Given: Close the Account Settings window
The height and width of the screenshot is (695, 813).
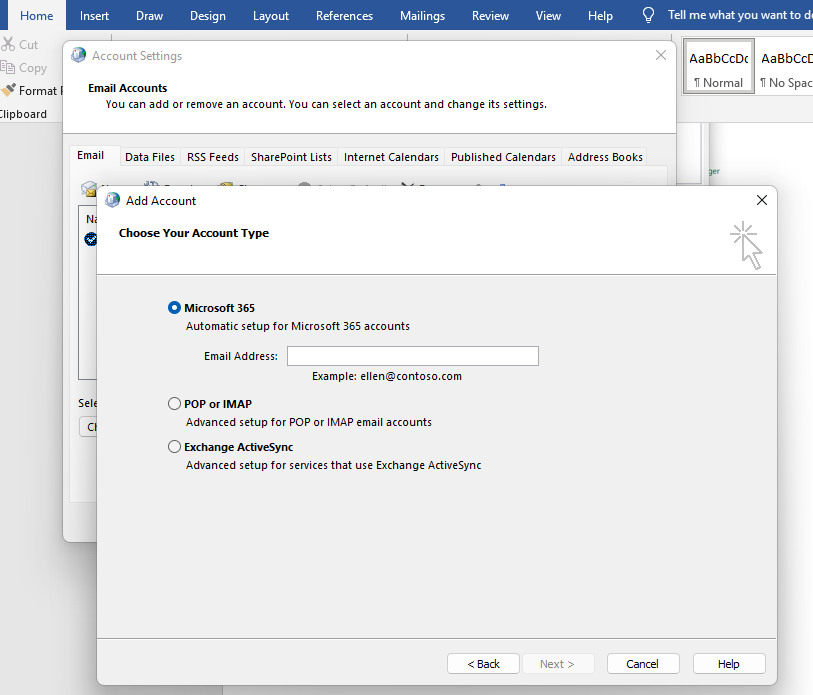Looking at the screenshot, I should click(x=661, y=55).
